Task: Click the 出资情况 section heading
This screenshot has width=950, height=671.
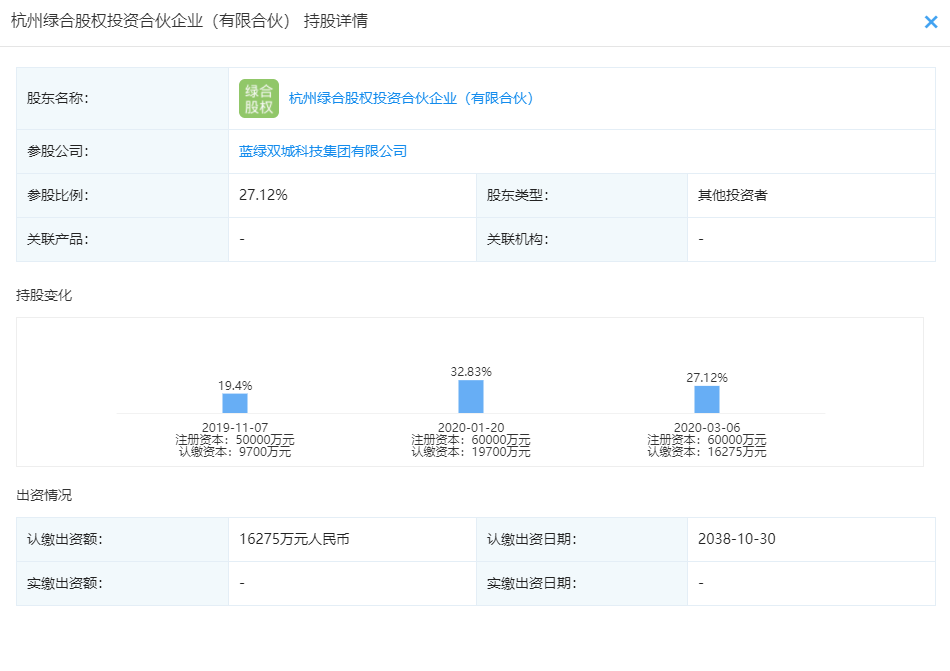Action: pos(44,495)
